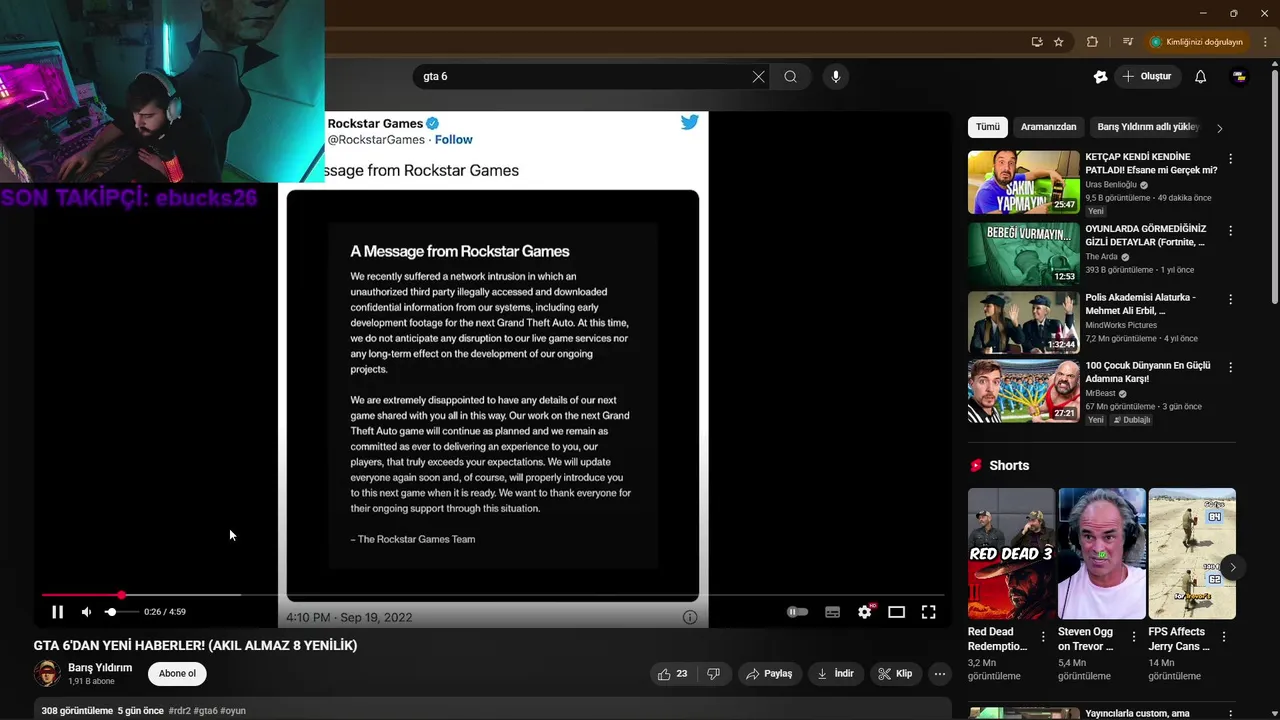Open the Polis Akademisi Alaturka video thumbnail

coord(1024,323)
